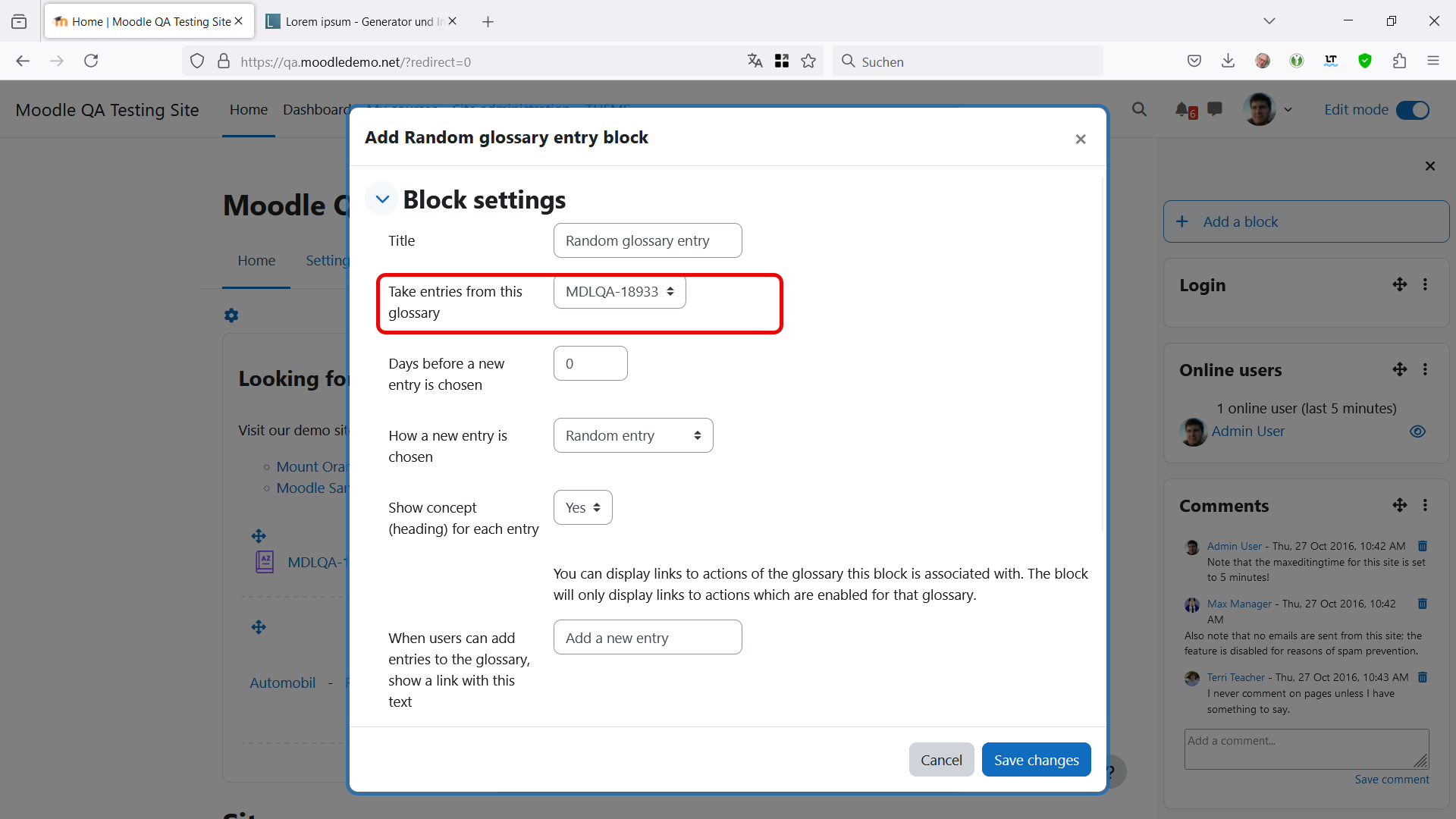Close the Moodle QA Testing Site tab
Viewport: 1456px width, 819px height.
[x=238, y=21]
